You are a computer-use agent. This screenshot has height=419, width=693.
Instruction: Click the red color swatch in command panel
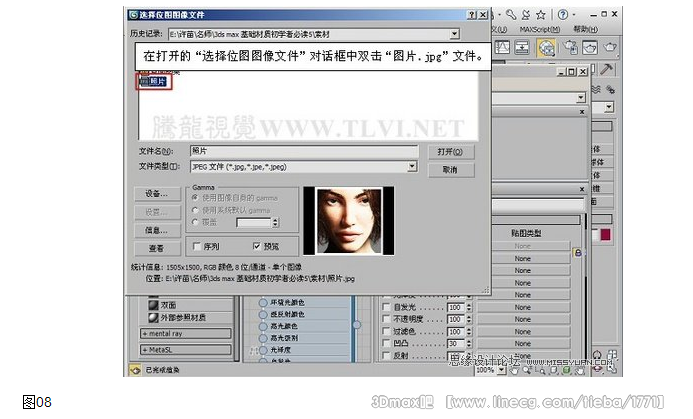coord(605,235)
